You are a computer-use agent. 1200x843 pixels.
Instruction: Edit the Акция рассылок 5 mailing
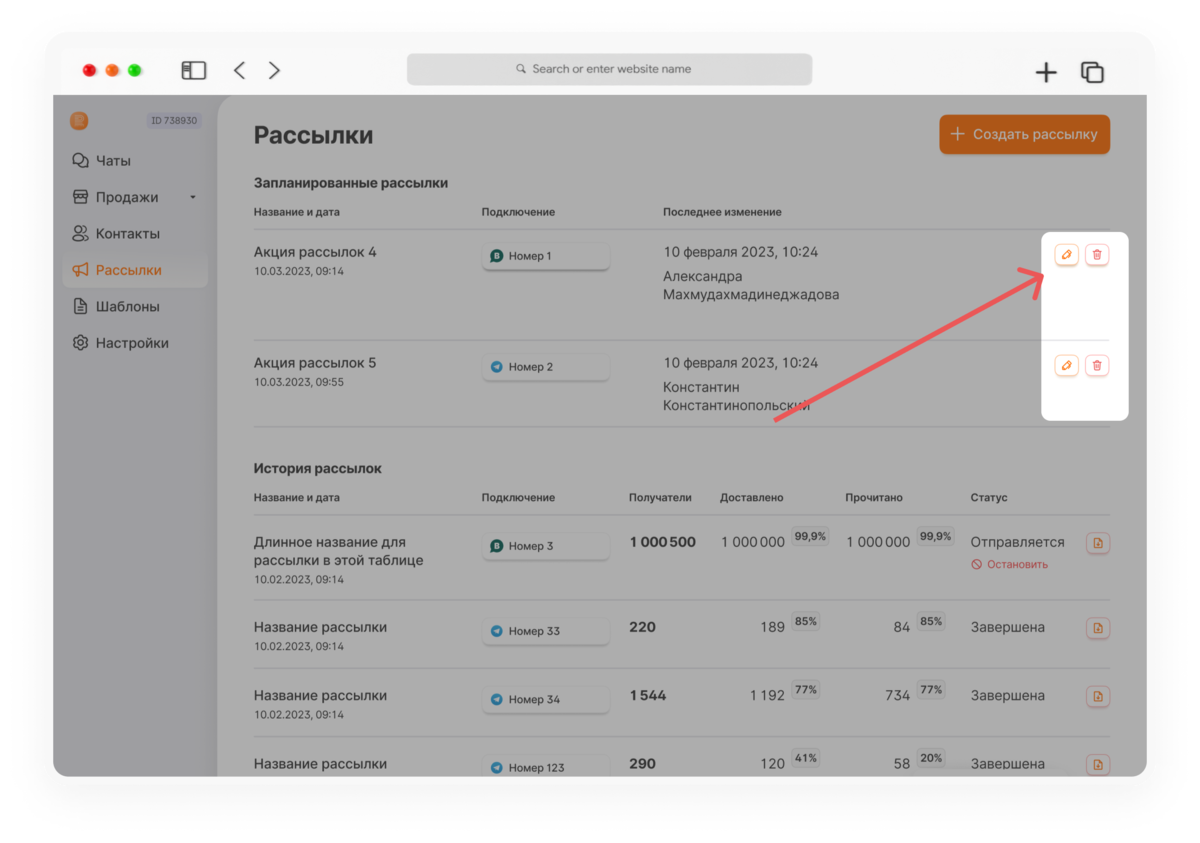1066,366
